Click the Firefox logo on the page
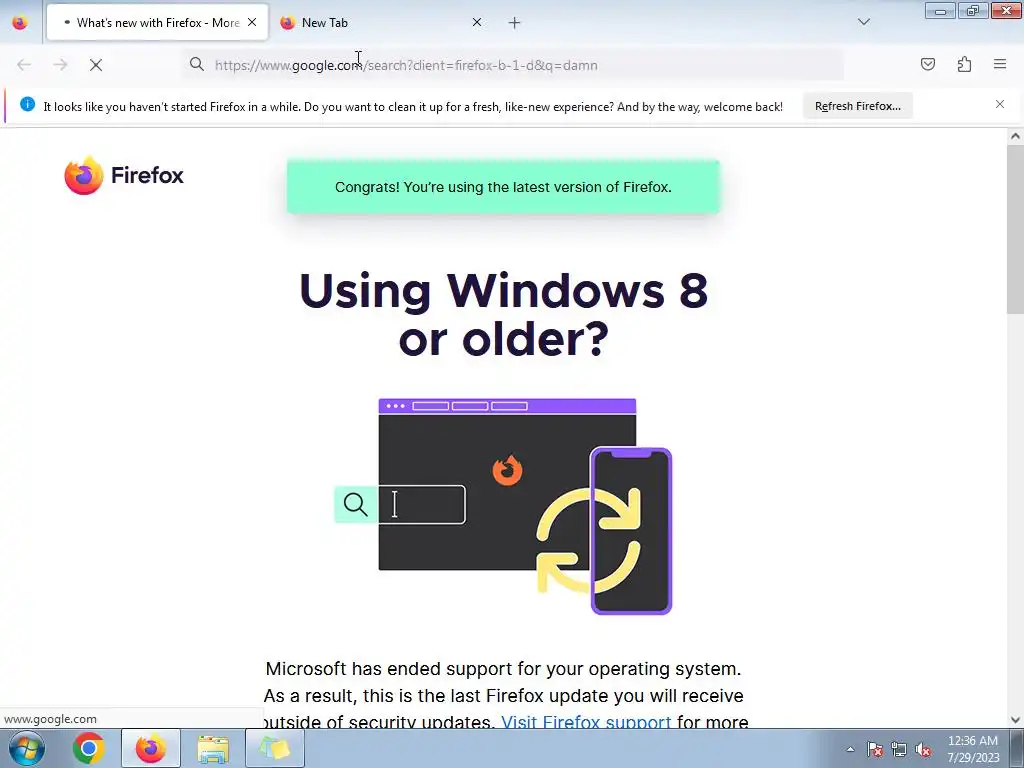Screen dimensions: 1024x768 [x=124, y=175]
